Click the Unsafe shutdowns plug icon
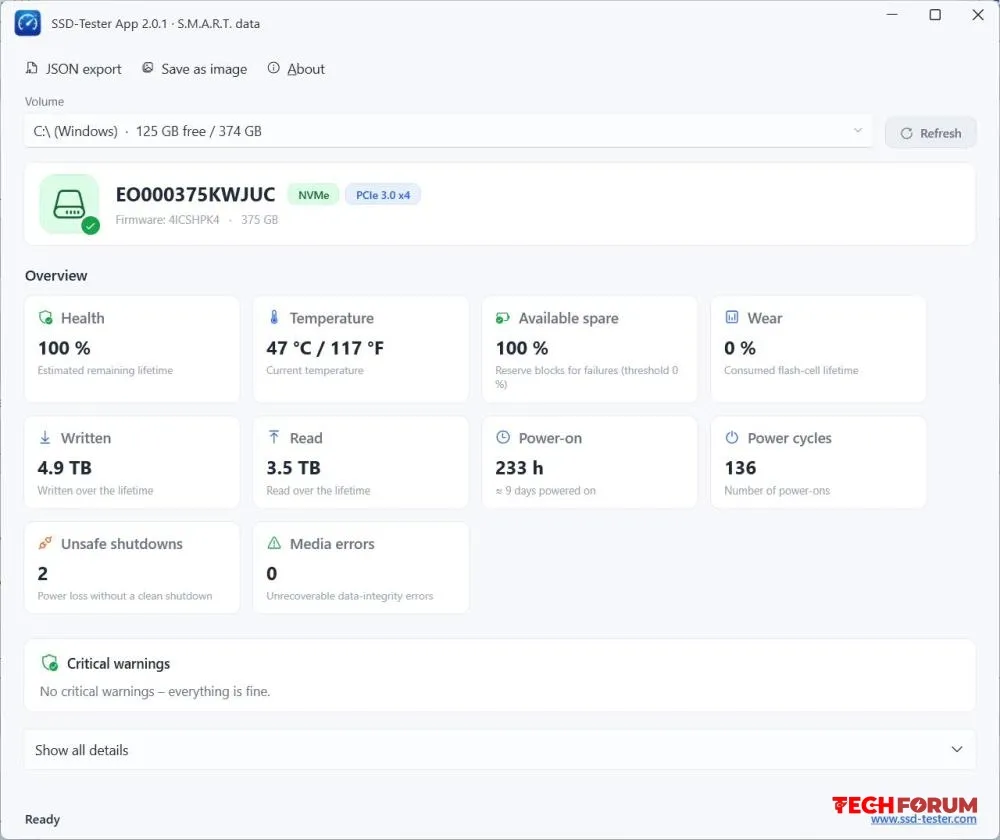The image size is (1000, 840). tap(45, 543)
